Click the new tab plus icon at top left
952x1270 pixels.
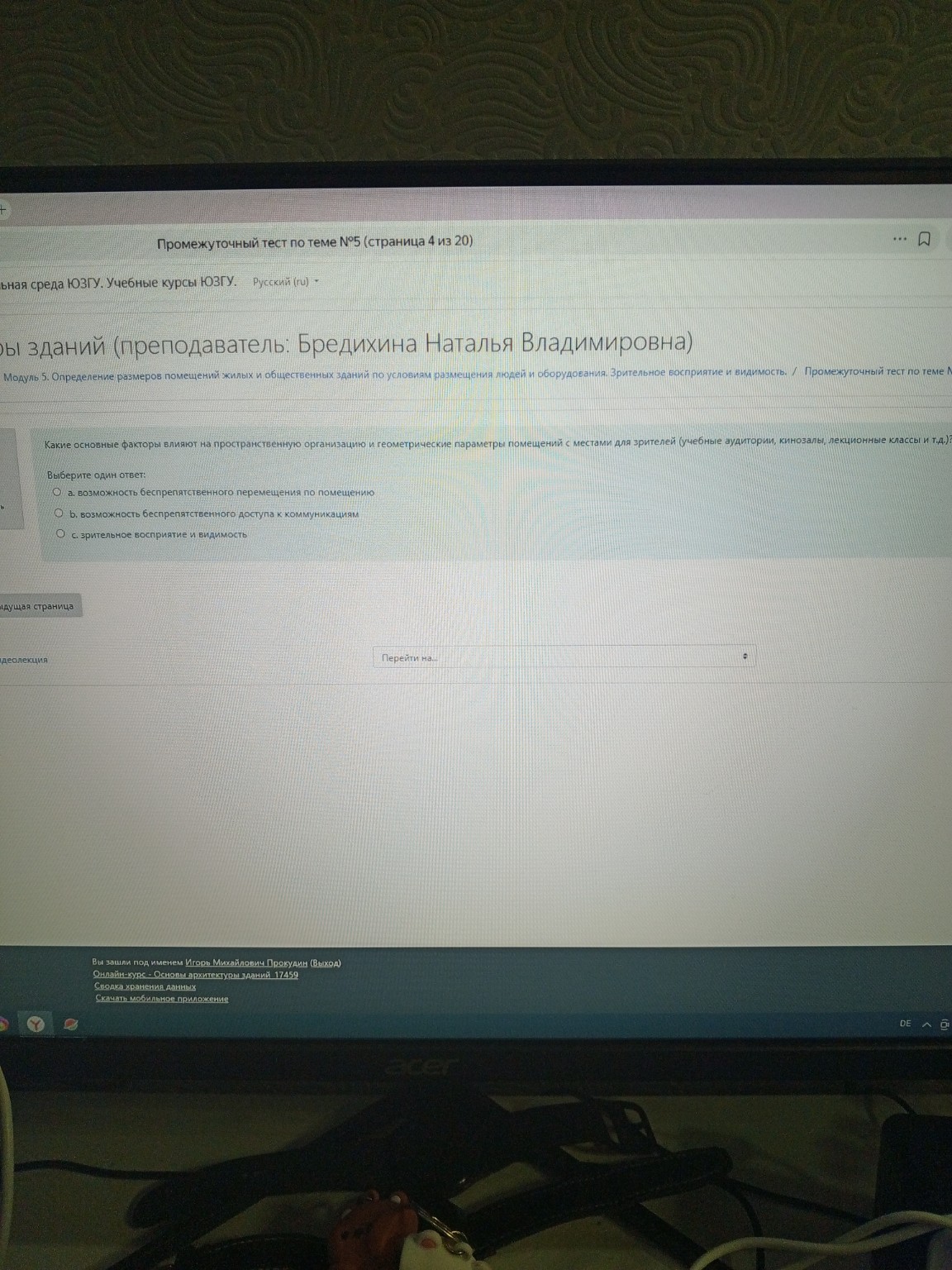tap(2, 209)
